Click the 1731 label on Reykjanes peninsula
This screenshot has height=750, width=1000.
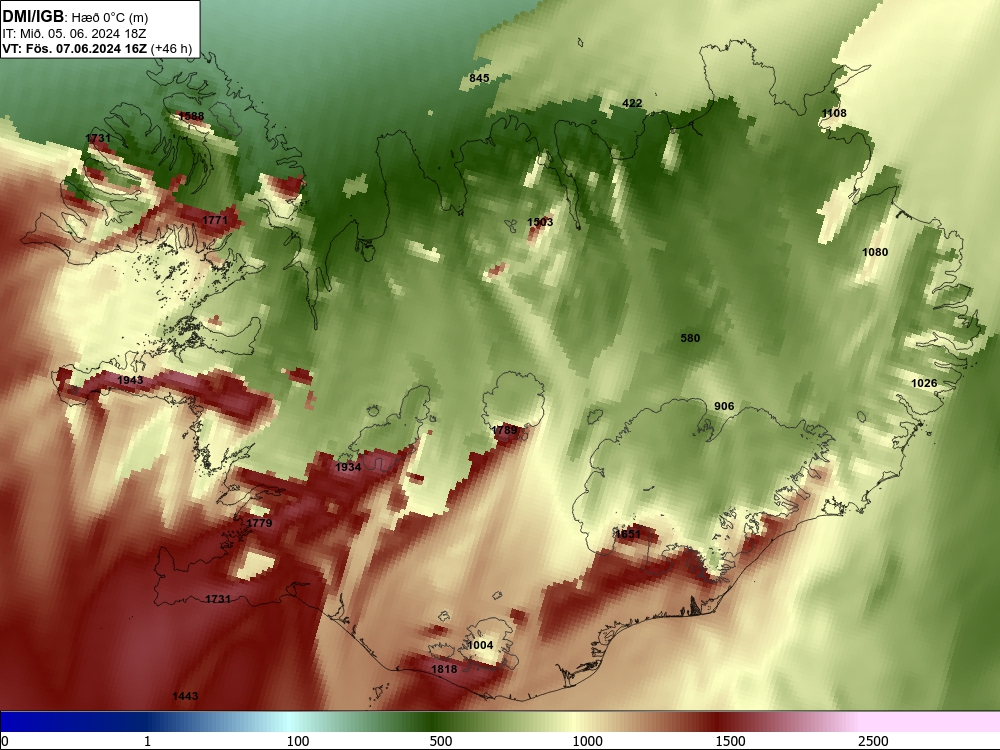coord(218,599)
